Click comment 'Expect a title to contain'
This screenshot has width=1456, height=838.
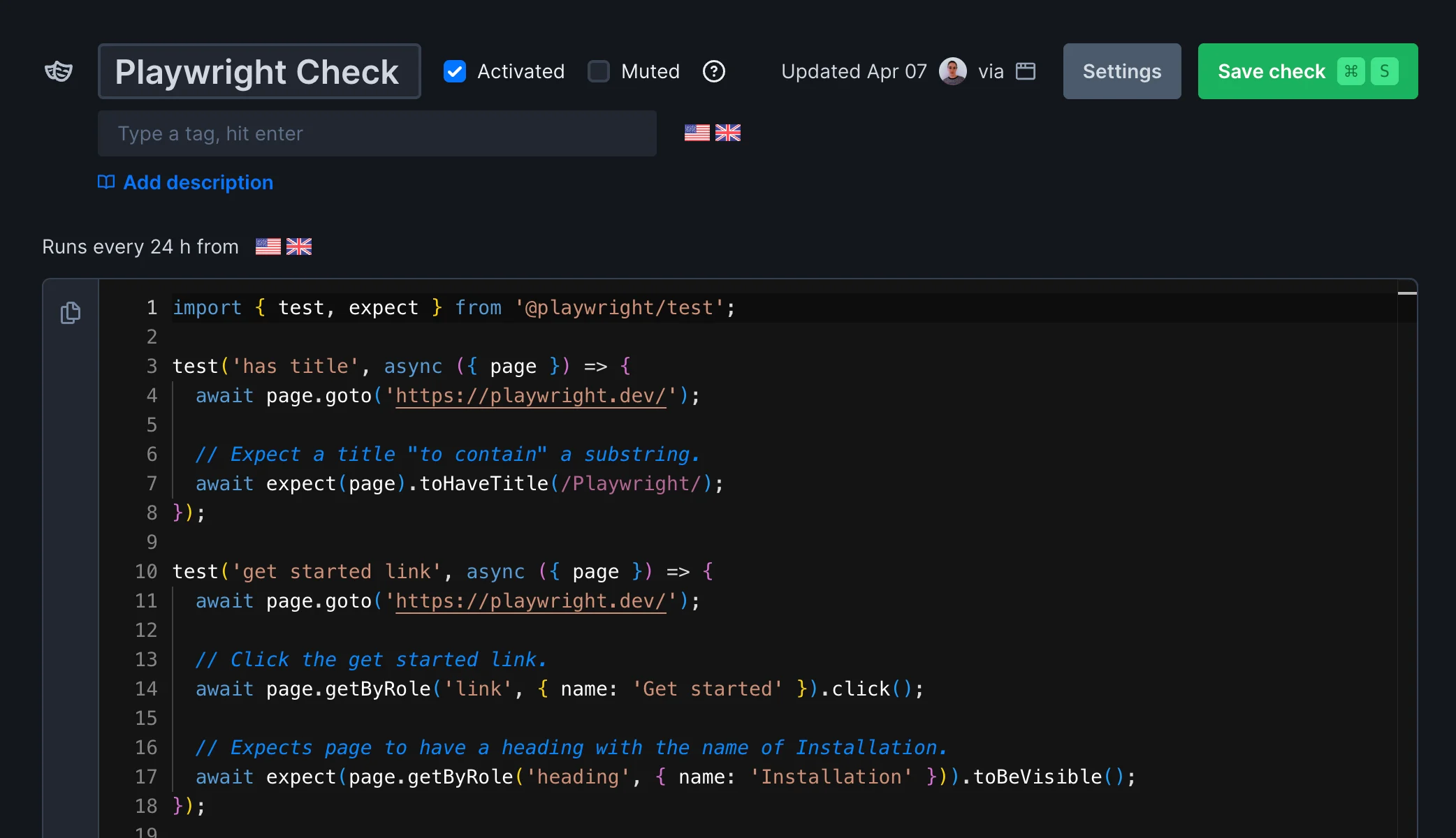(448, 455)
